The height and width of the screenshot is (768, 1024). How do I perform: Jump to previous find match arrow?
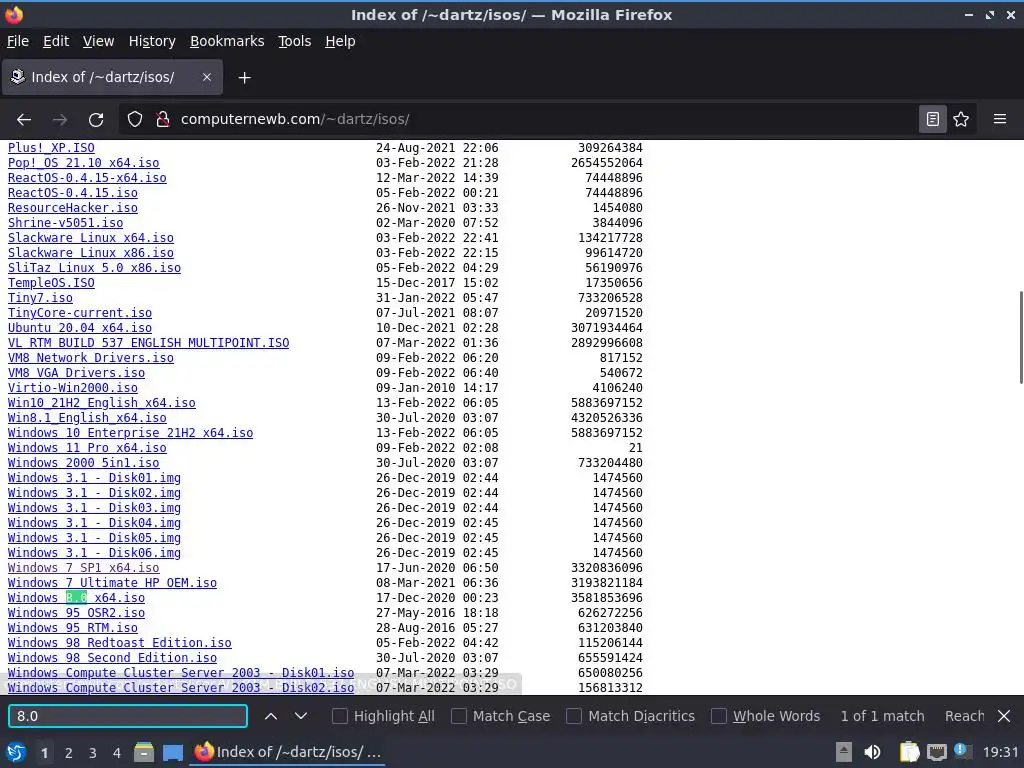[270, 716]
